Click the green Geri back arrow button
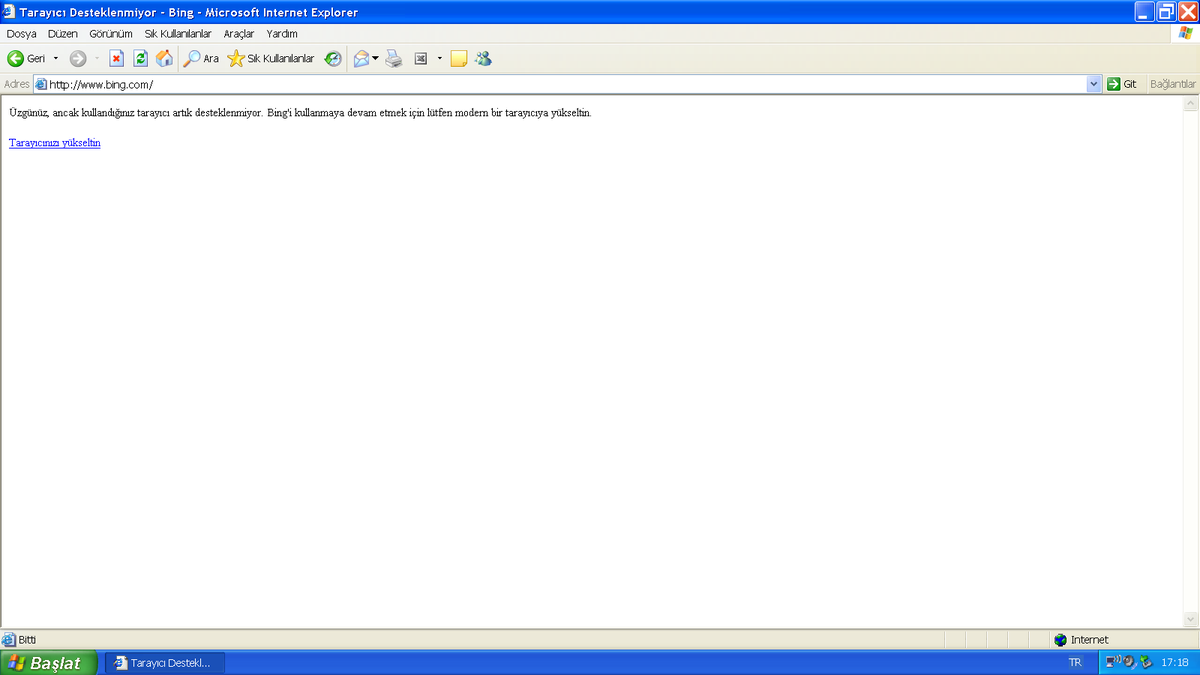The image size is (1200, 675). (27, 58)
